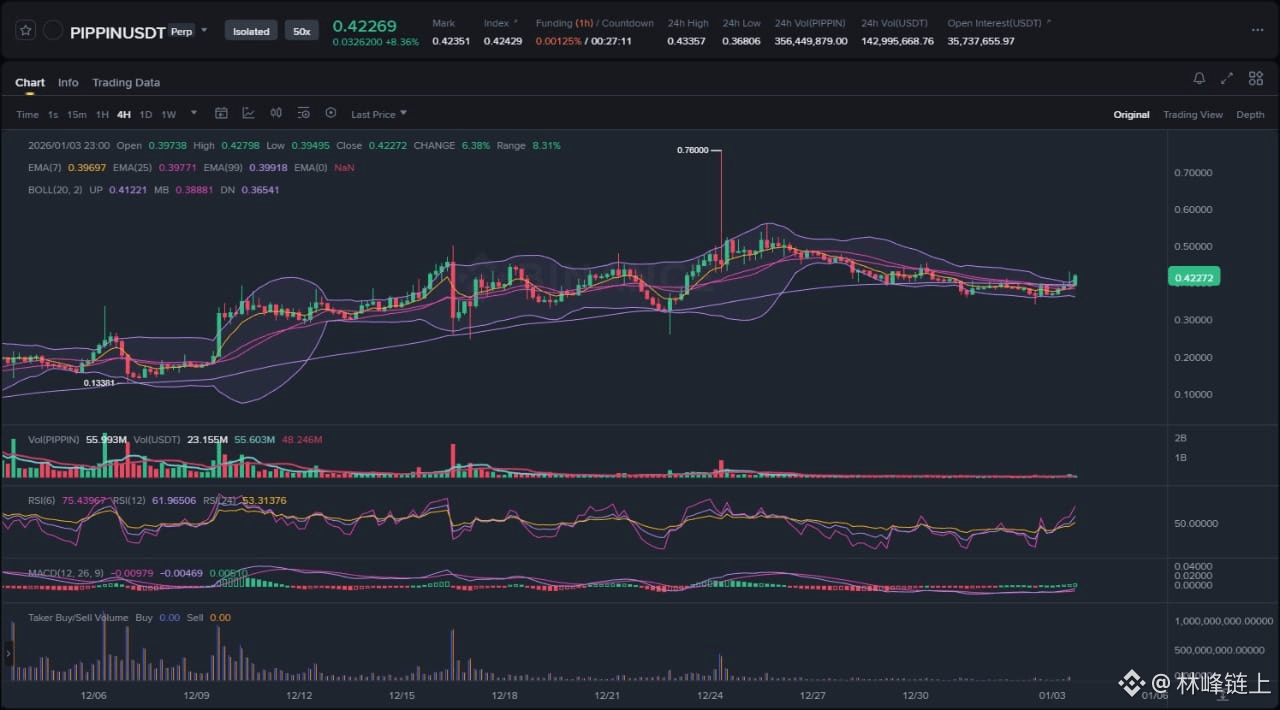The height and width of the screenshot is (710, 1280).
Task: Change candlestick chart type icon
Action: pos(276,114)
